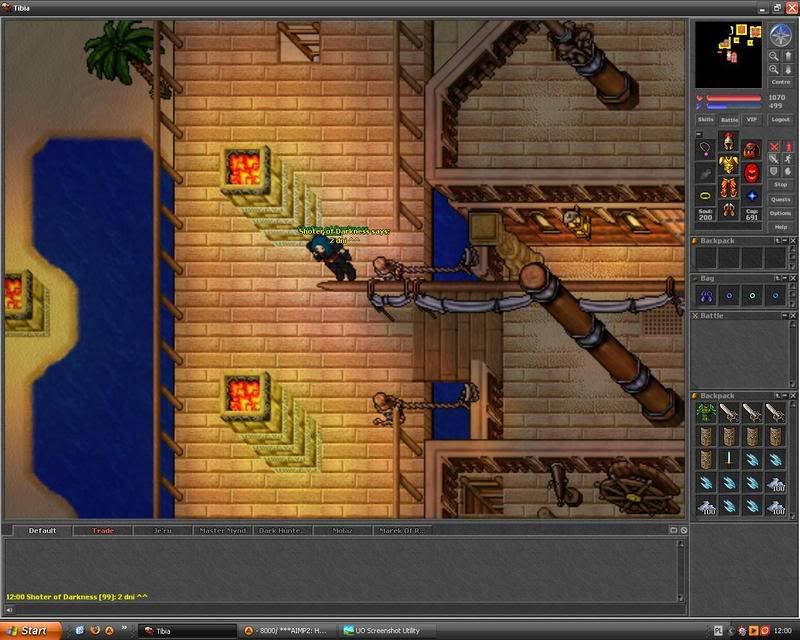800x640 pixels.
Task: Minimize the lower Backpack container
Action: coord(785,396)
